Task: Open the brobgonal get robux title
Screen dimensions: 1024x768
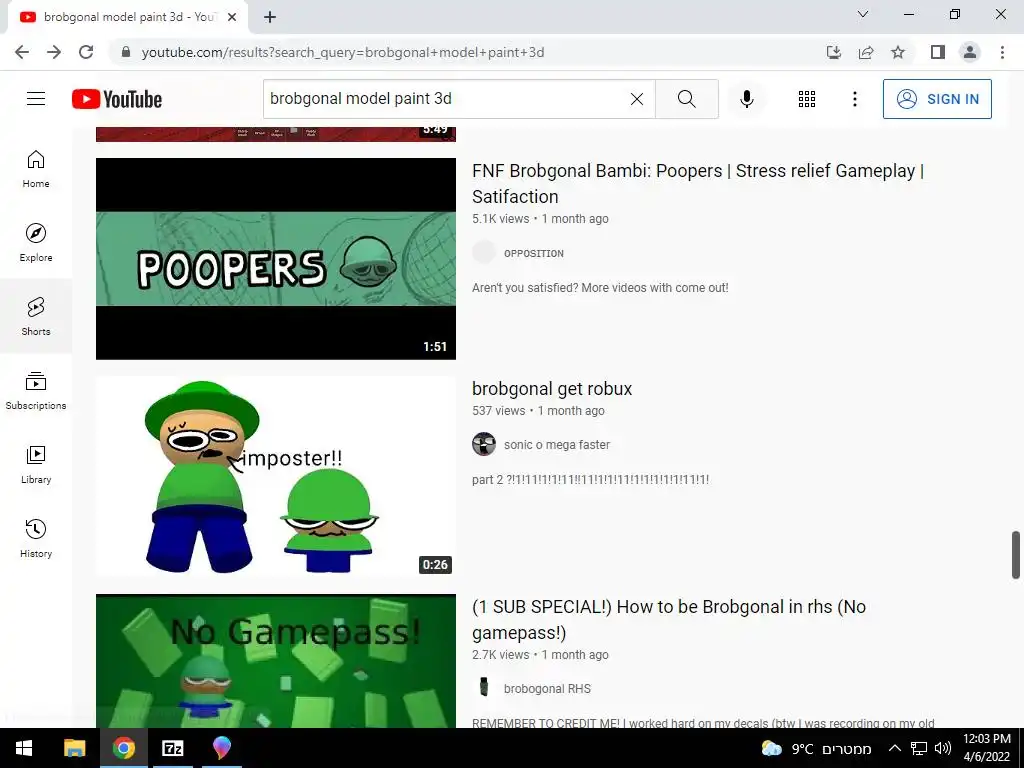Action: click(552, 389)
